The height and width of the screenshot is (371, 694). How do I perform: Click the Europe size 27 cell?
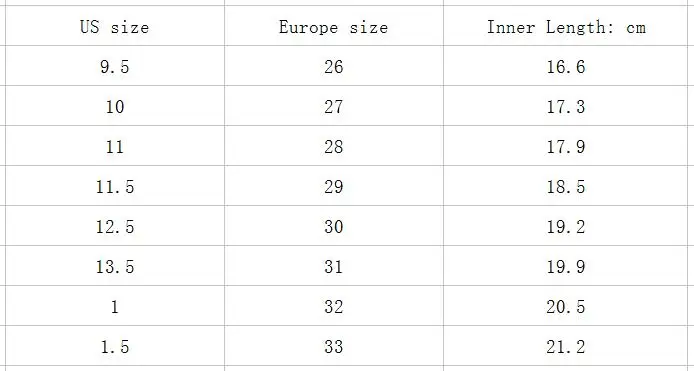(334, 106)
